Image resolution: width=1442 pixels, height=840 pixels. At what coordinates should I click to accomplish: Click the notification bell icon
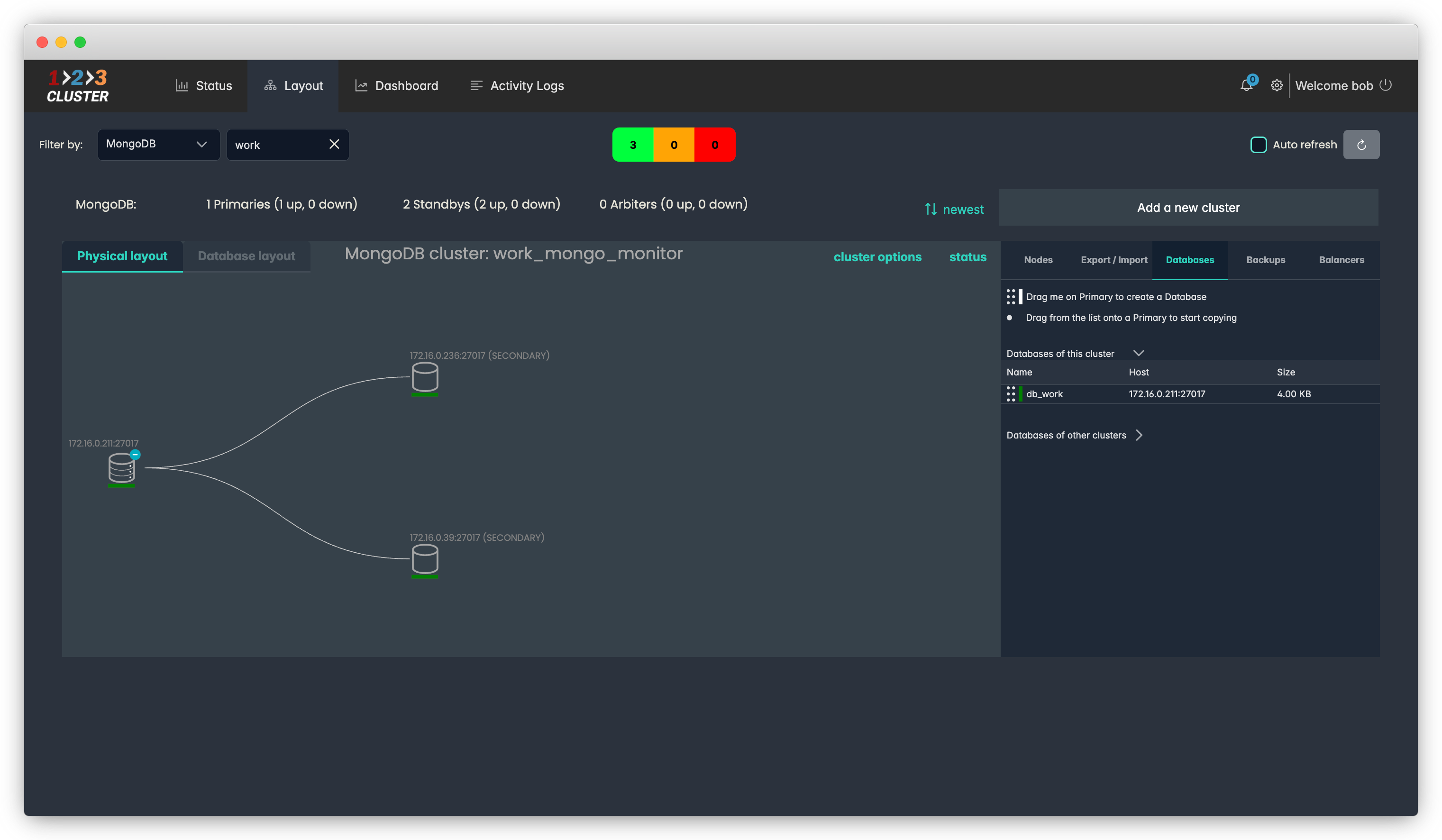tap(1246, 86)
